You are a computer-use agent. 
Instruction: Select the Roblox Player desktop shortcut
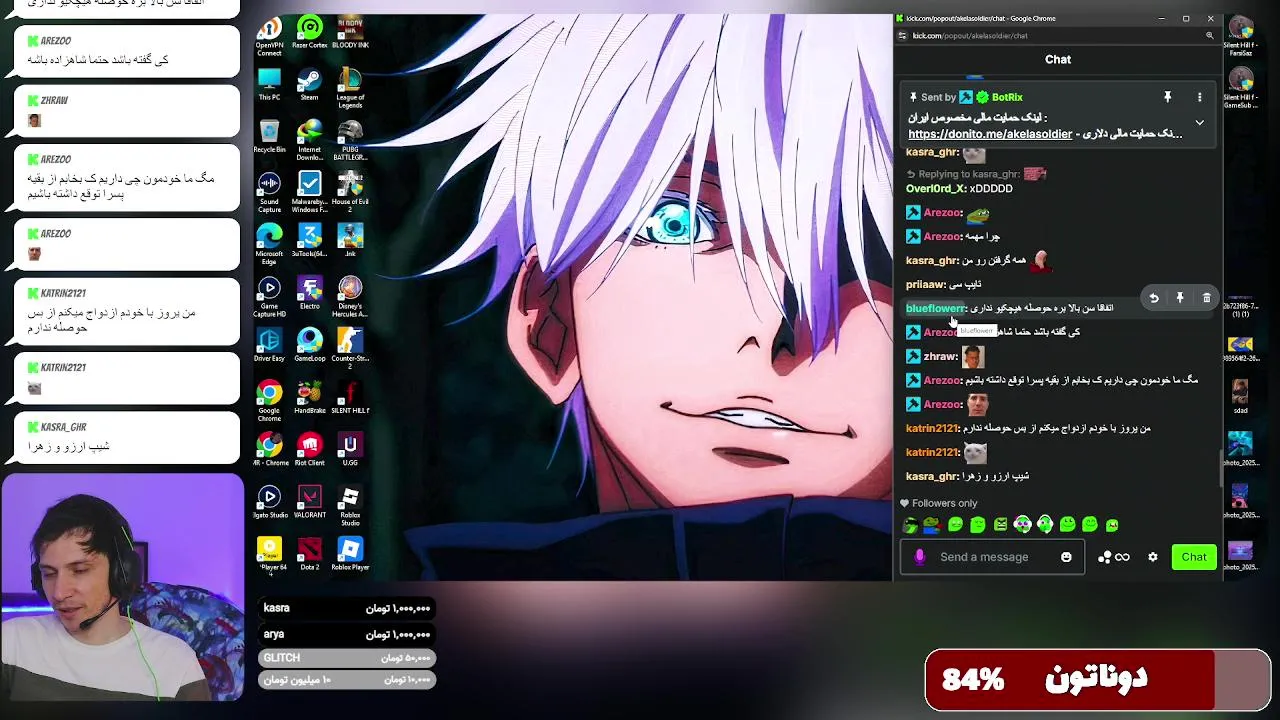tap(350, 553)
